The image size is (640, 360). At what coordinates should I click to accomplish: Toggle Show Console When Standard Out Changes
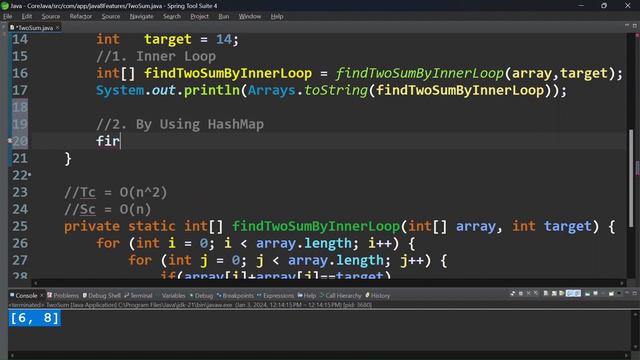pos(569,293)
